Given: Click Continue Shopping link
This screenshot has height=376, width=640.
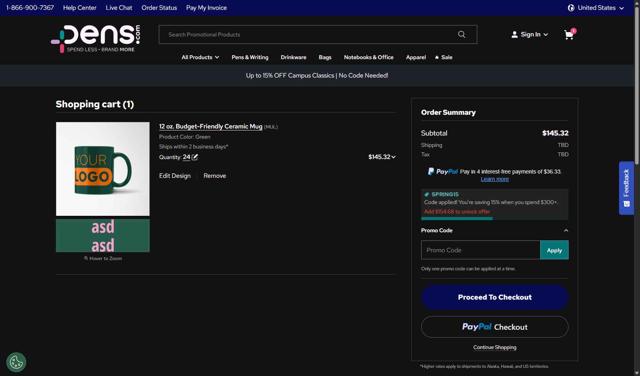Looking at the screenshot, I should [495, 347].
